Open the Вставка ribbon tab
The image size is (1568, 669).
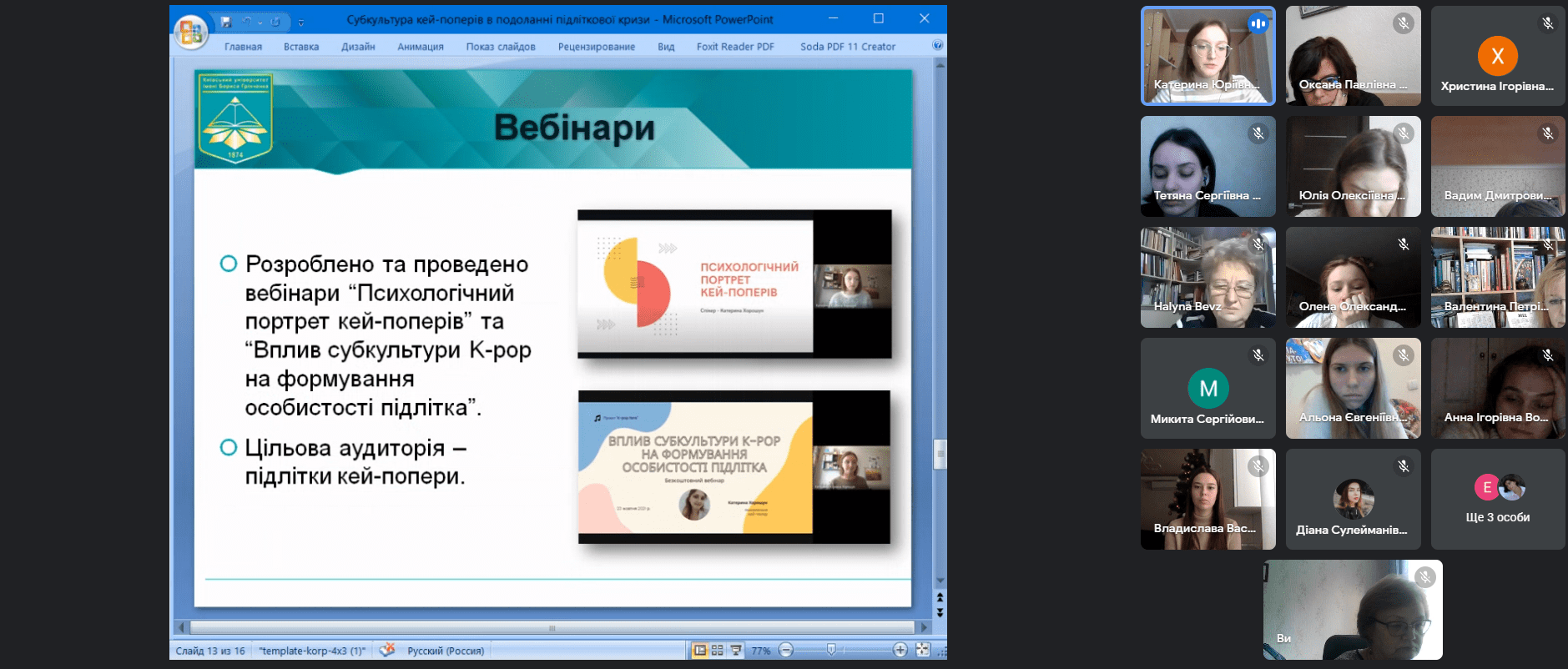(x=300, y=47)
